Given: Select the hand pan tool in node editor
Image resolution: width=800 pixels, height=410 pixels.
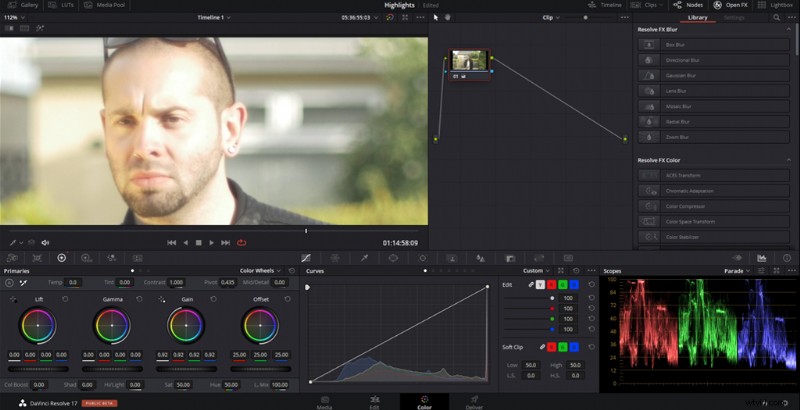Looking at the screenshot, I should (448, 17).
